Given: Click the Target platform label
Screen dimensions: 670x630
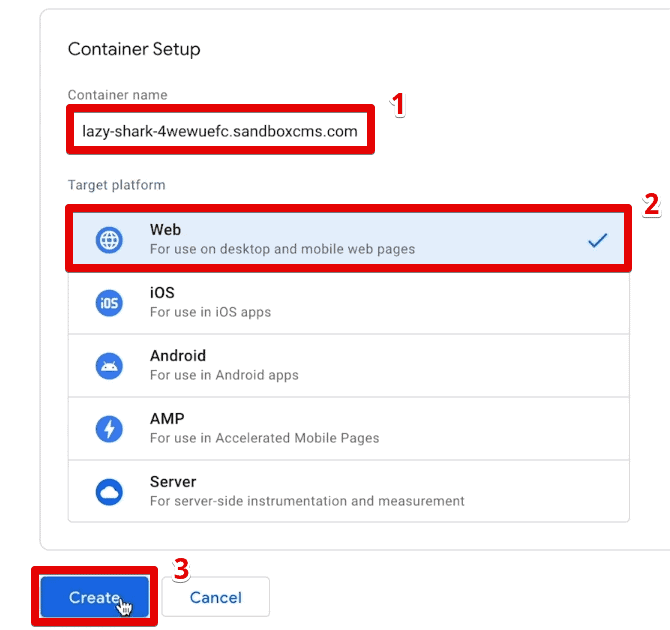Looking at the screenshot, I should tap(116, 185).
